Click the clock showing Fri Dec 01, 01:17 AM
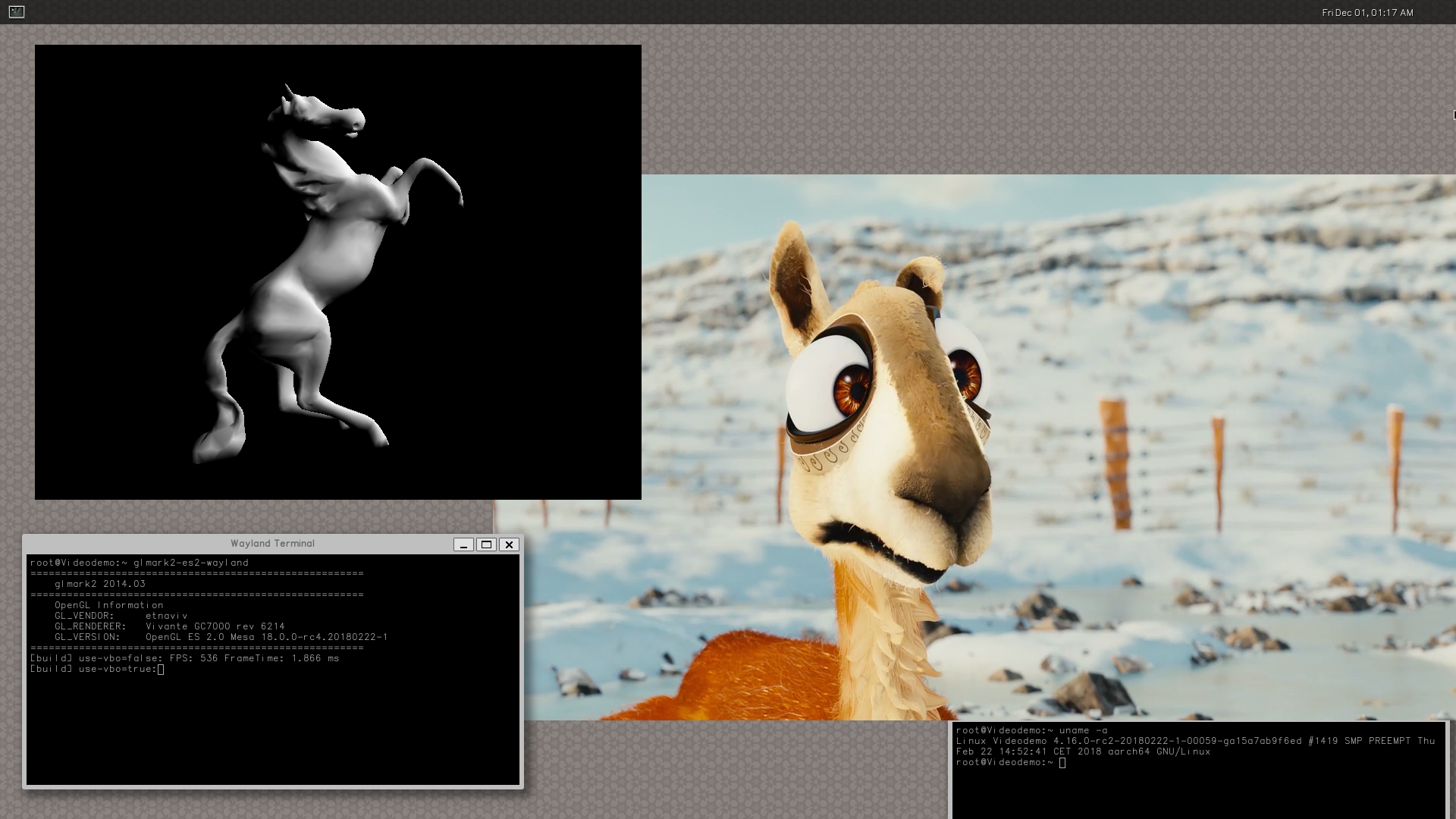 [1367, 13]
